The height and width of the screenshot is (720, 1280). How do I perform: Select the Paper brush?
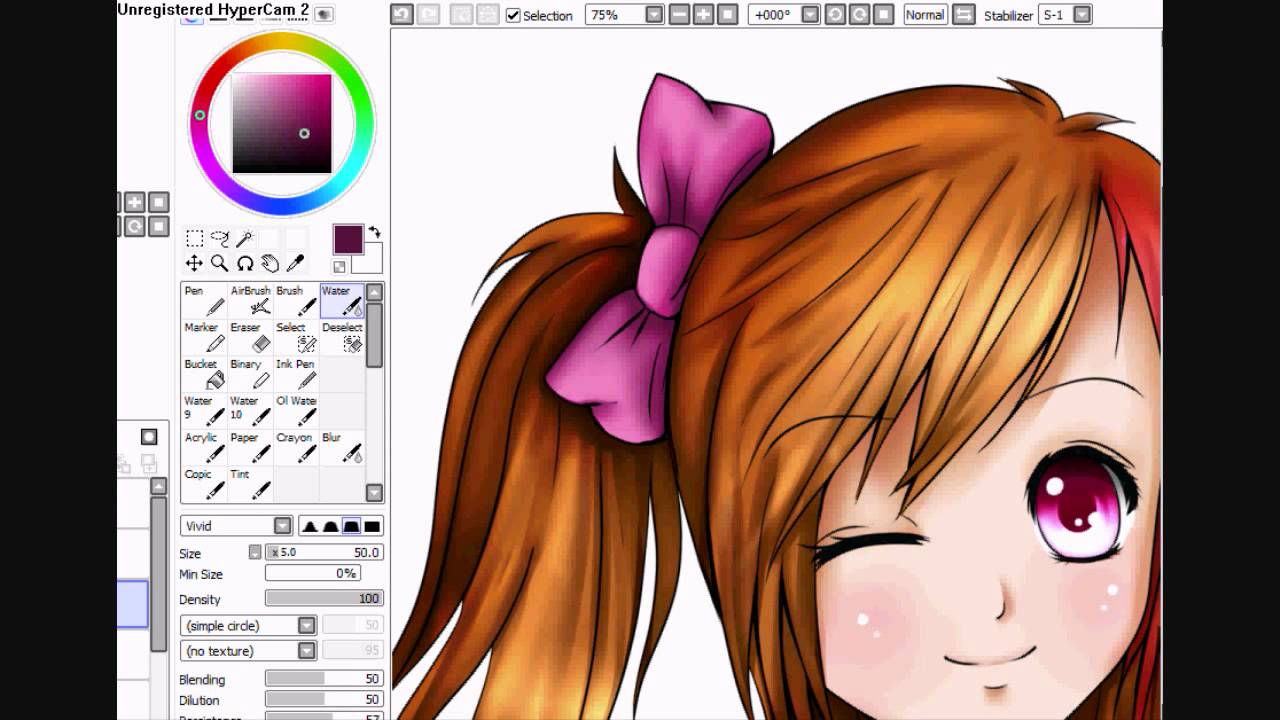[x=251, y=448]
